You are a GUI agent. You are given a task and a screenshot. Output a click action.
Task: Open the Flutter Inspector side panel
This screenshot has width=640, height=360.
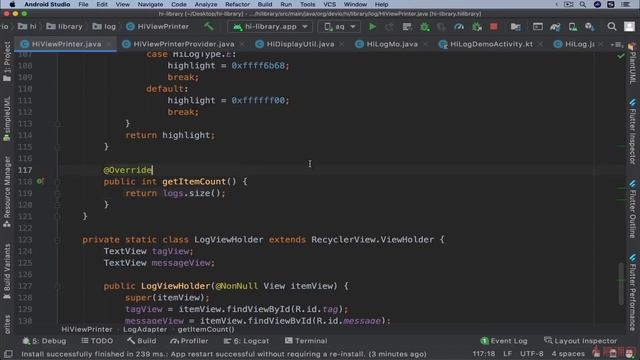pos(632,131)
